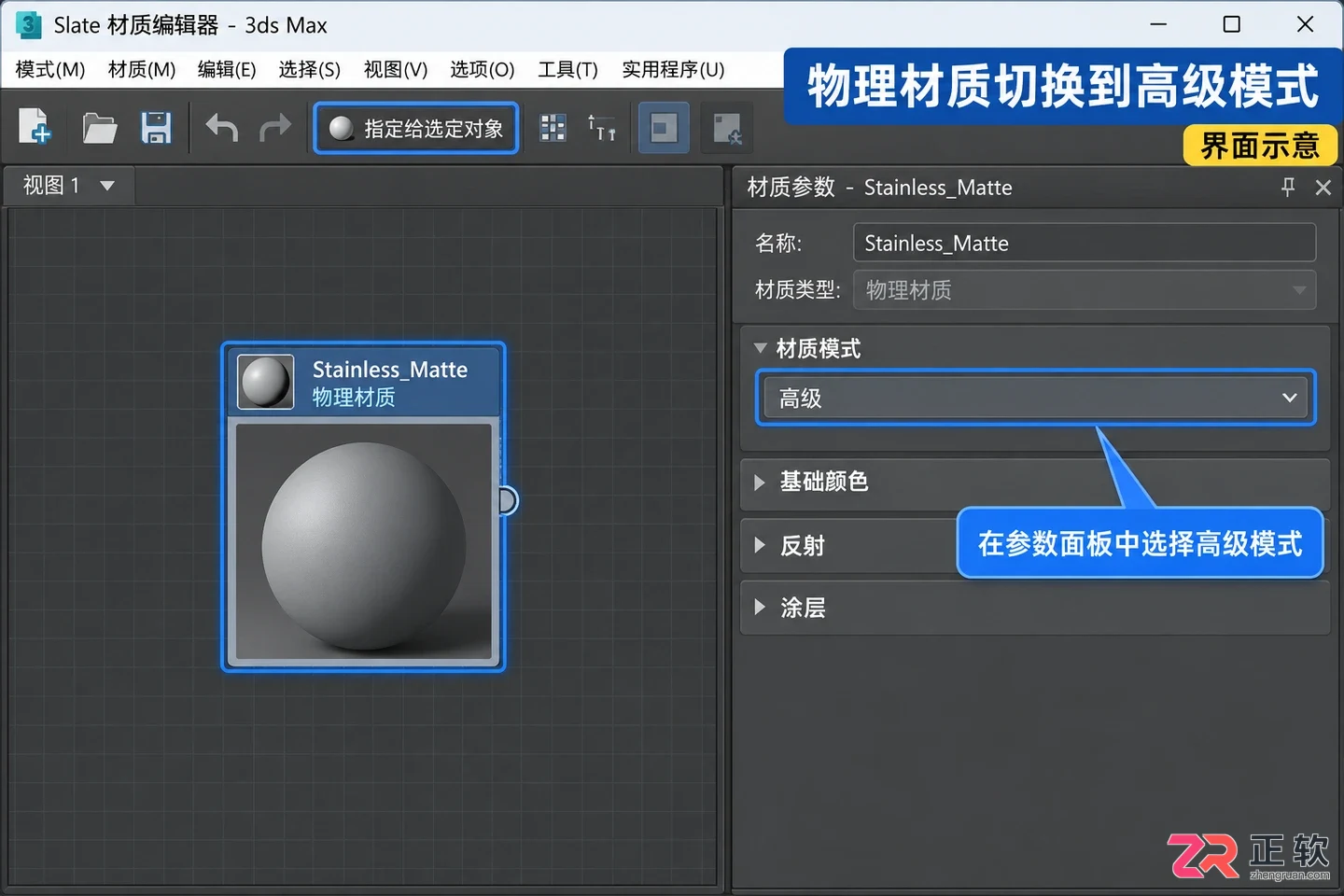Viewport: 1344px width, 896px height.
Task: Maximize the Slate editor window
Action: click(1232, 24)
